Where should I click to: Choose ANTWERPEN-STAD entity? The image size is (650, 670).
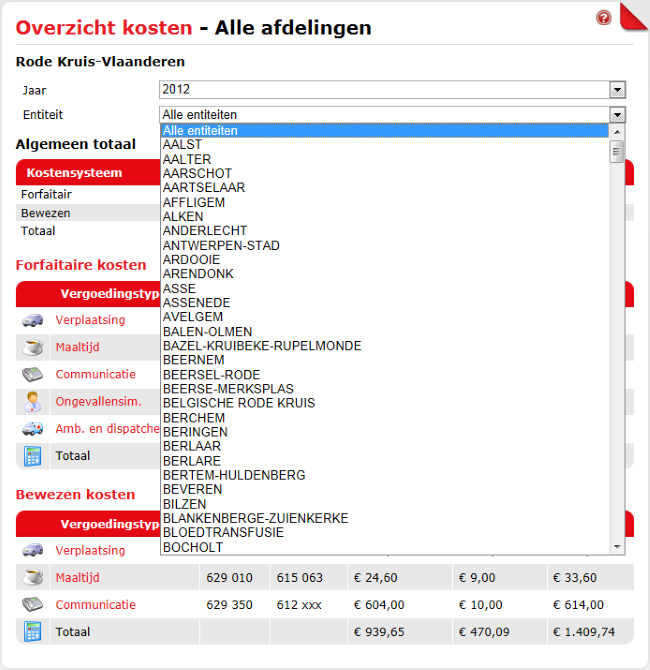(385, 245)
